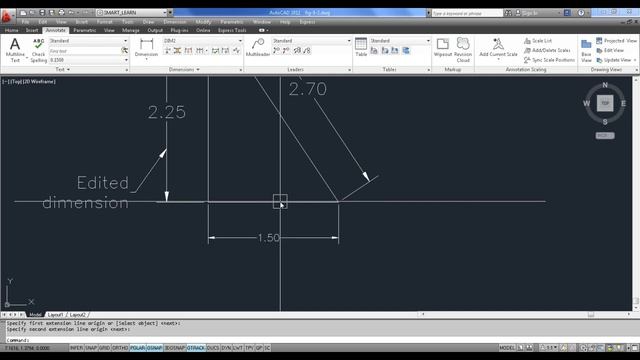Run the Check Spelling tool

(x=38, y=50)
